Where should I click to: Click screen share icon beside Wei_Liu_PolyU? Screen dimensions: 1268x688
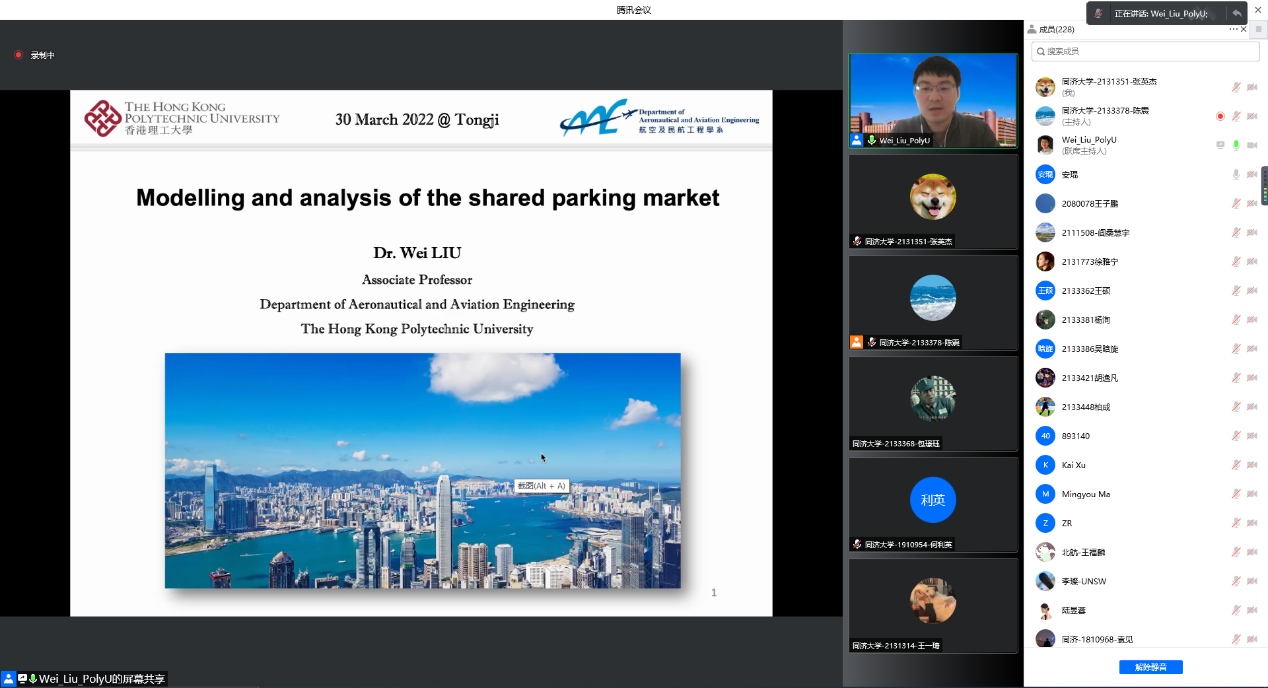coord(1220,145)
